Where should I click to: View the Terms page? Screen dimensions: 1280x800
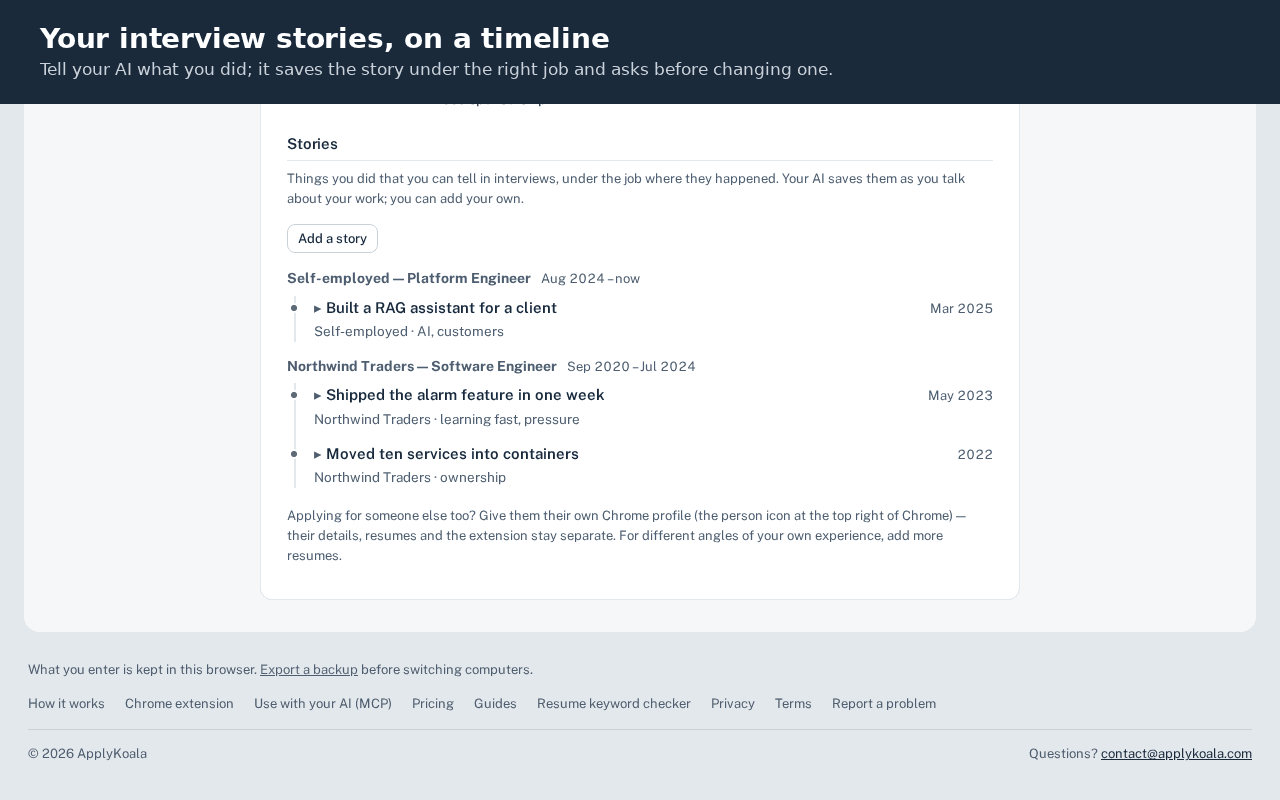point(793,704)
